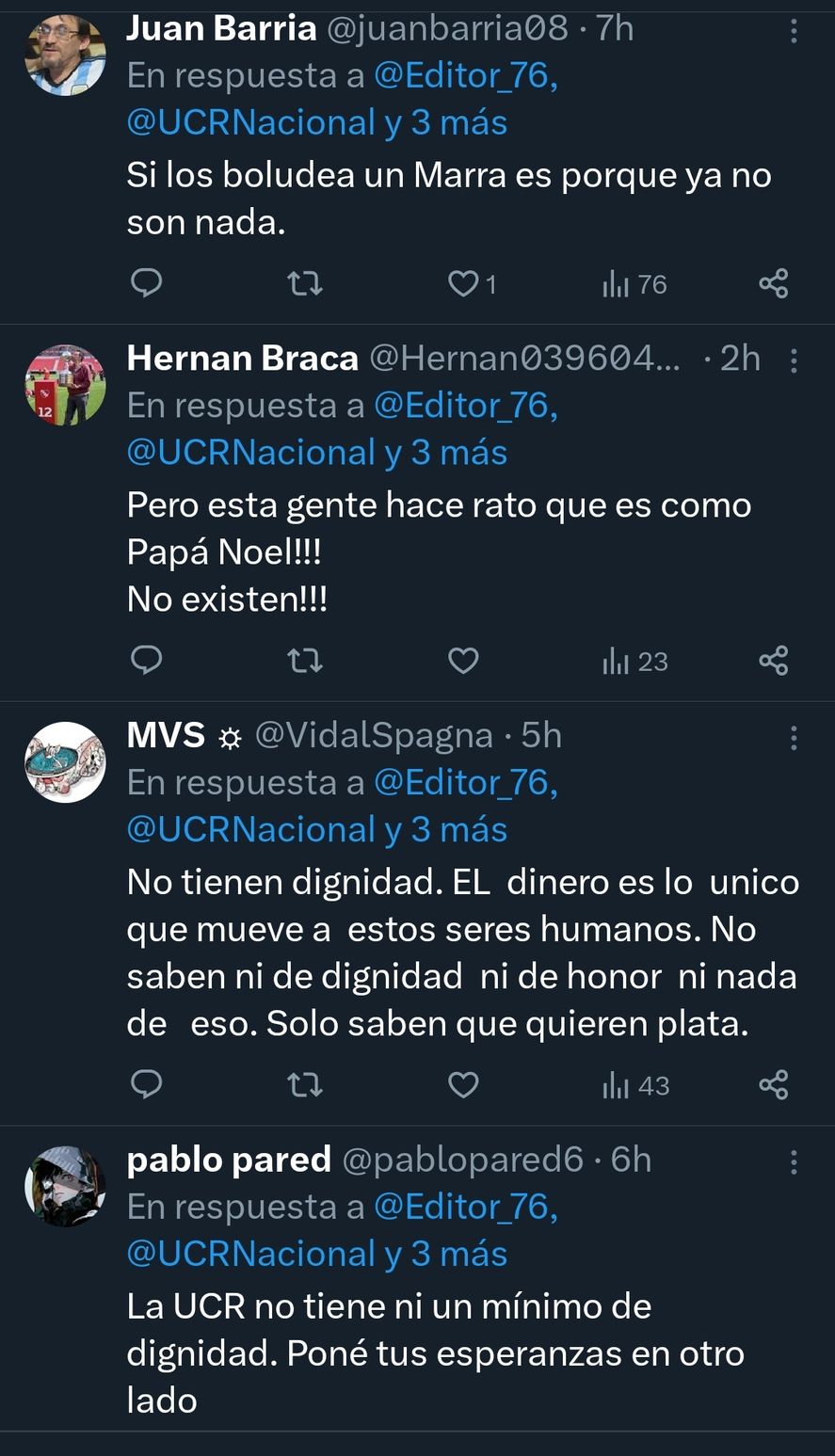View analytics showing 43 views
Screen dimensions: 835x1456
634,1086
